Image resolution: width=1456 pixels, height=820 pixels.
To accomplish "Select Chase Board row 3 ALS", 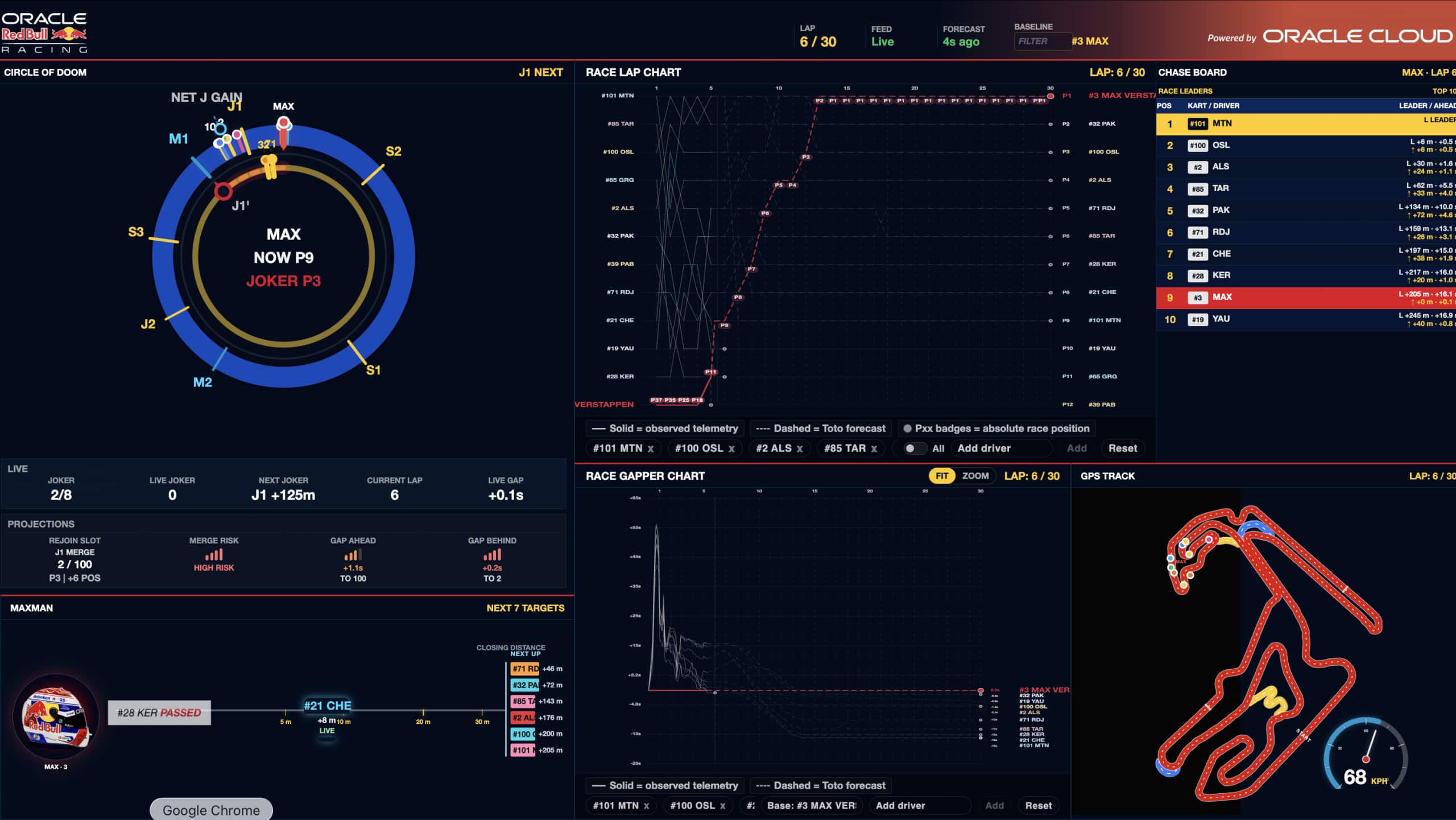I will coord(1306,167).
